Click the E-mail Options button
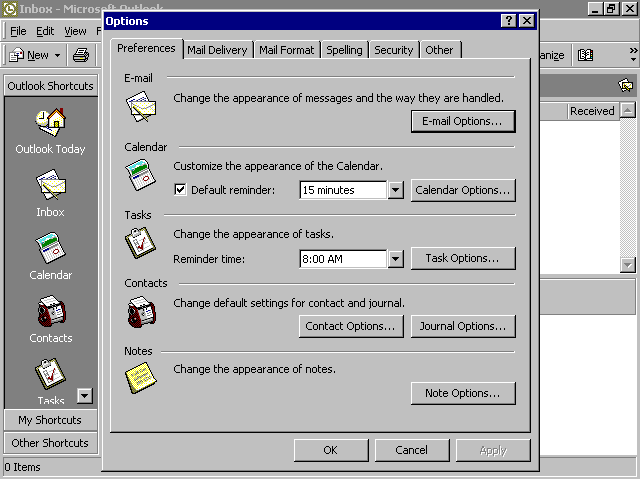This screenshot has width=640, height=480. pyautogui.click(x=463, y=121)
